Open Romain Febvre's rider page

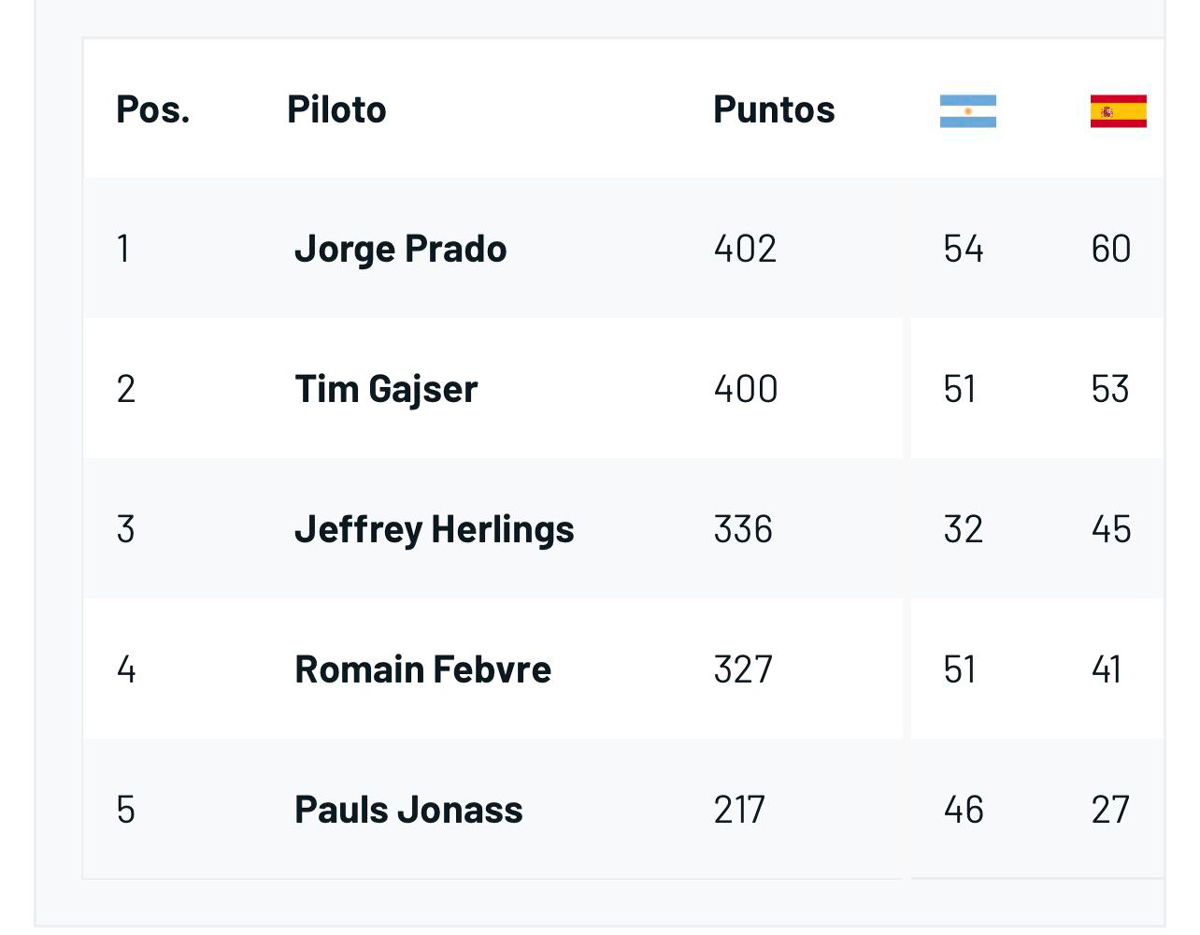422,669
